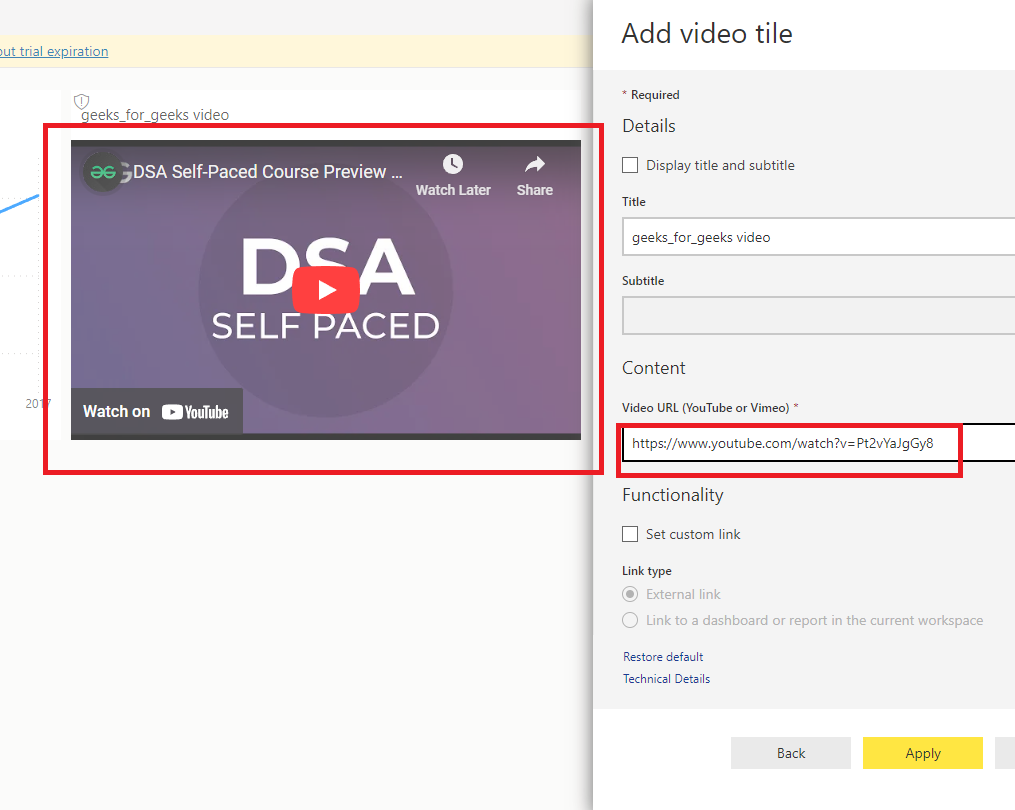Image resolution: width=1015 pixels, height=810 pixels.
Task: Click the YouTube logo in Watch on
Action: pyautogui.click(x=195, y=412)
